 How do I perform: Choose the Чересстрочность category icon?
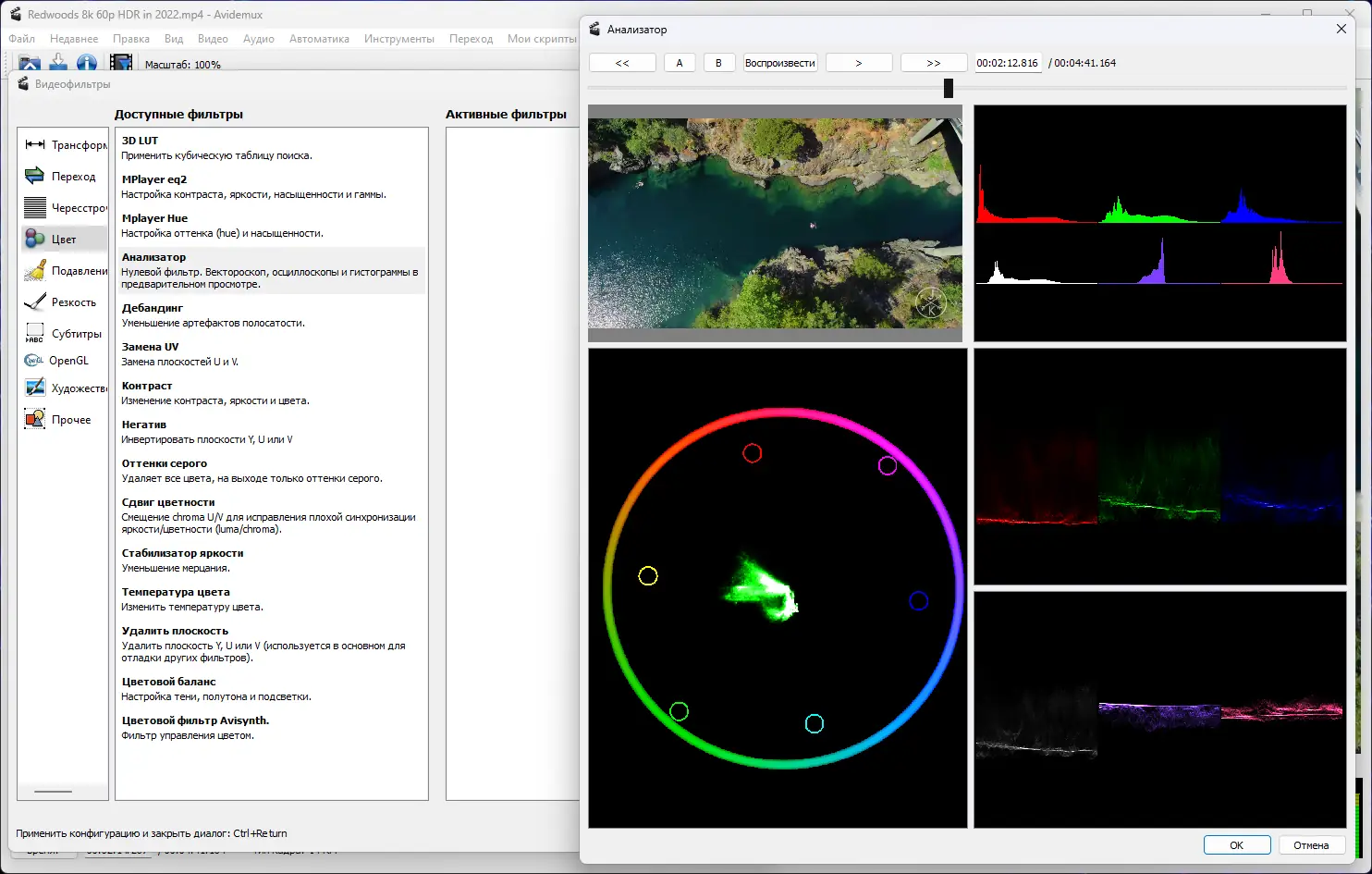35,208
